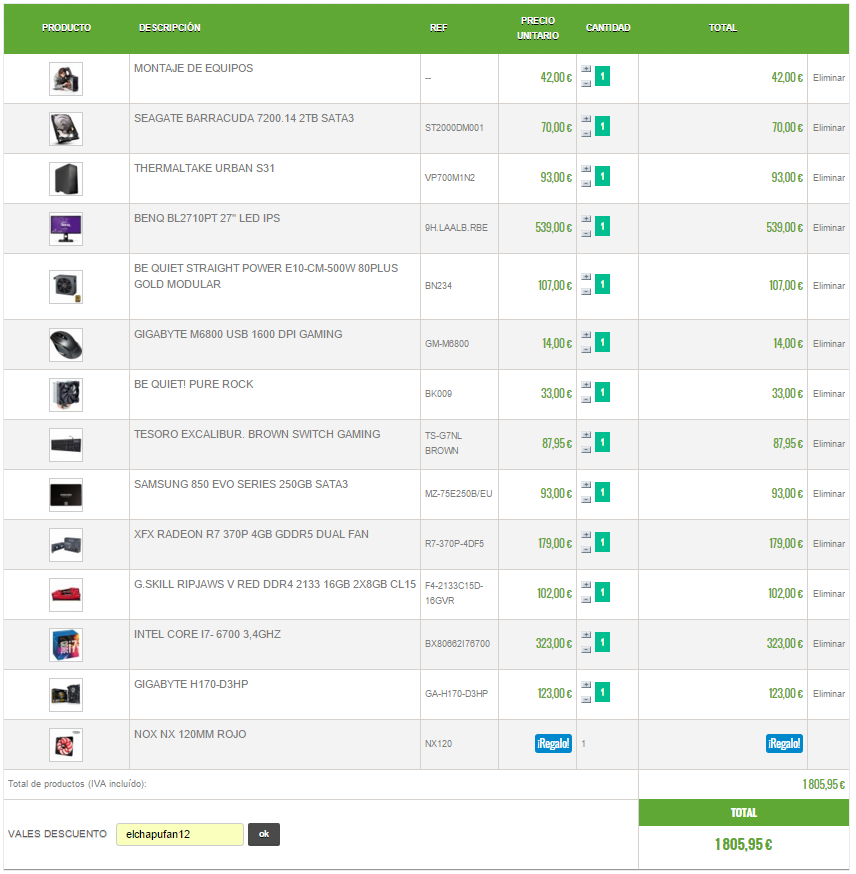Open SAMSUNG 850 EVO SERIES description link
The width and height of the screenshot is (856, 874).
[241, 484]
